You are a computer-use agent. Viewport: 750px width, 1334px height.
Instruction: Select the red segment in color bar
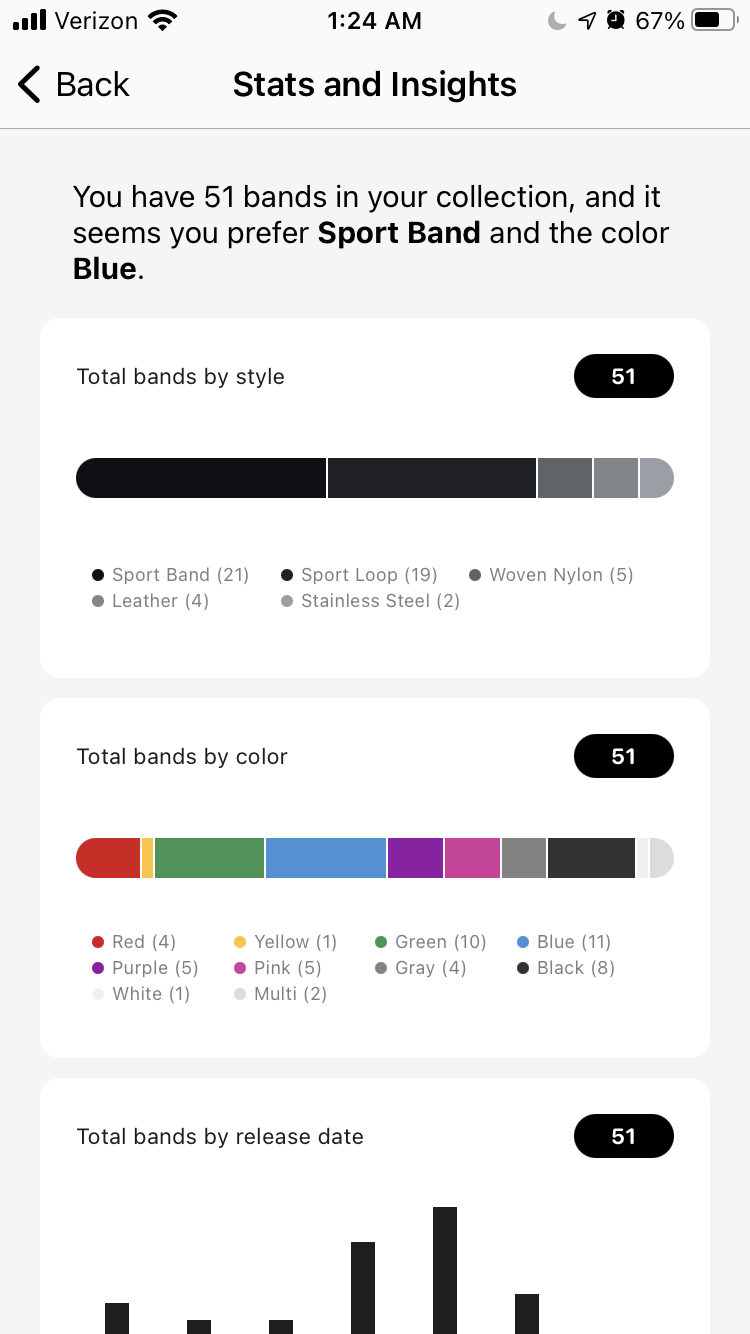tap(110, 858)
